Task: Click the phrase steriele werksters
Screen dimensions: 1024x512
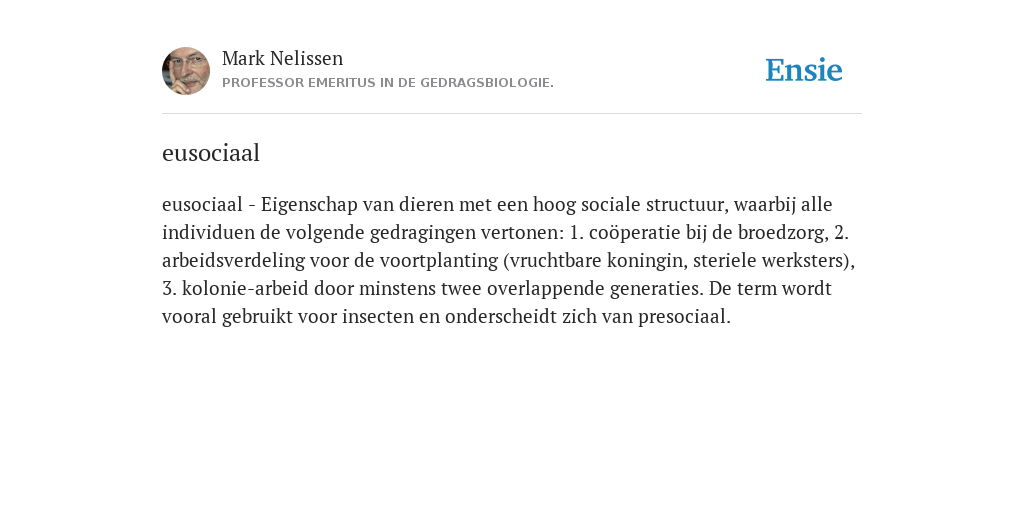Action: (x=771, y=261)
